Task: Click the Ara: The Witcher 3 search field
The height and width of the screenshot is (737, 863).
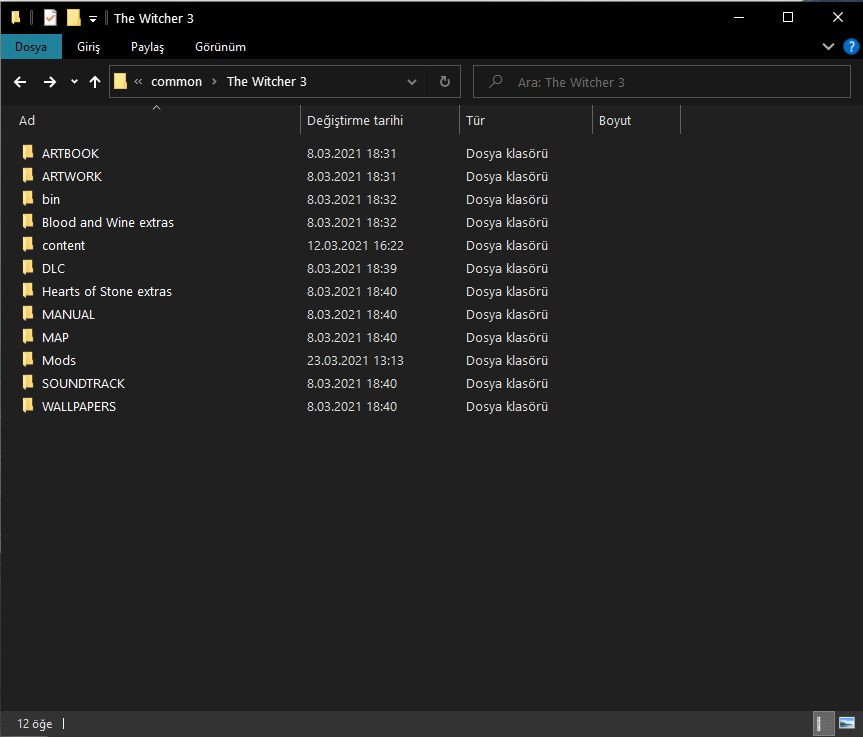Action: pos(662,82)
